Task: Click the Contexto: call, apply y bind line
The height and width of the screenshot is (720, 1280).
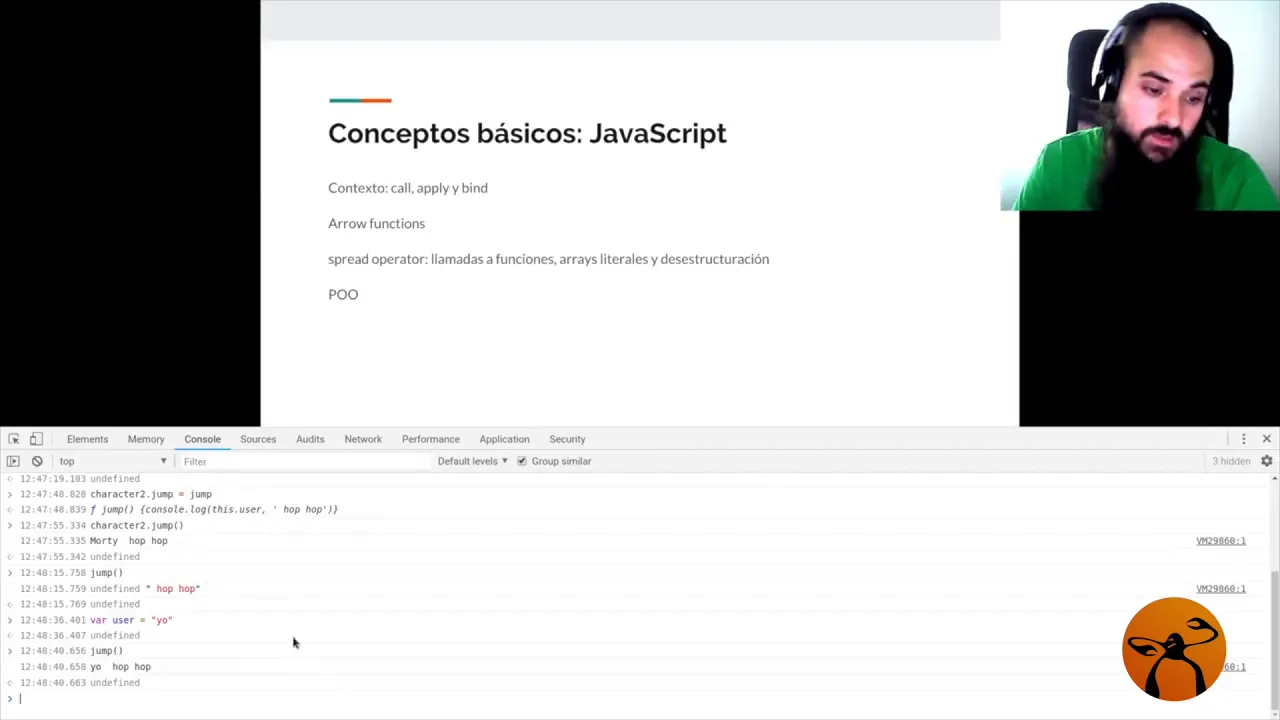Action: click(x=408, y=188)
